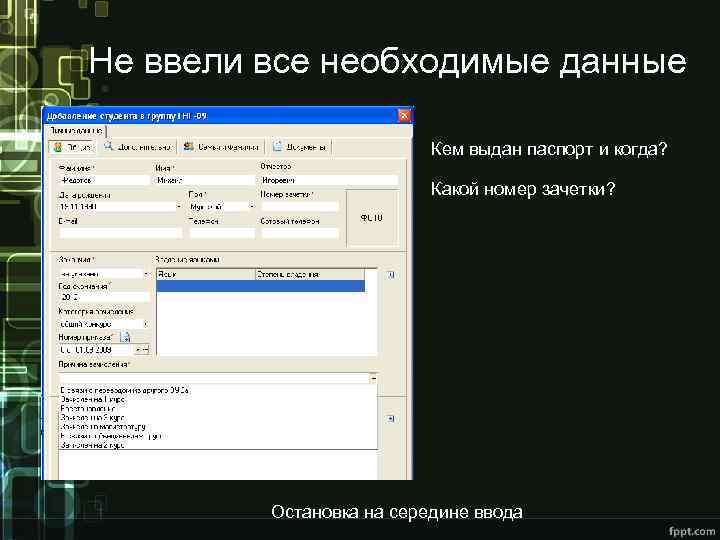Click the empty Номер зачетки field
Screen dimensions: 720x540
[x=300, y=207]
